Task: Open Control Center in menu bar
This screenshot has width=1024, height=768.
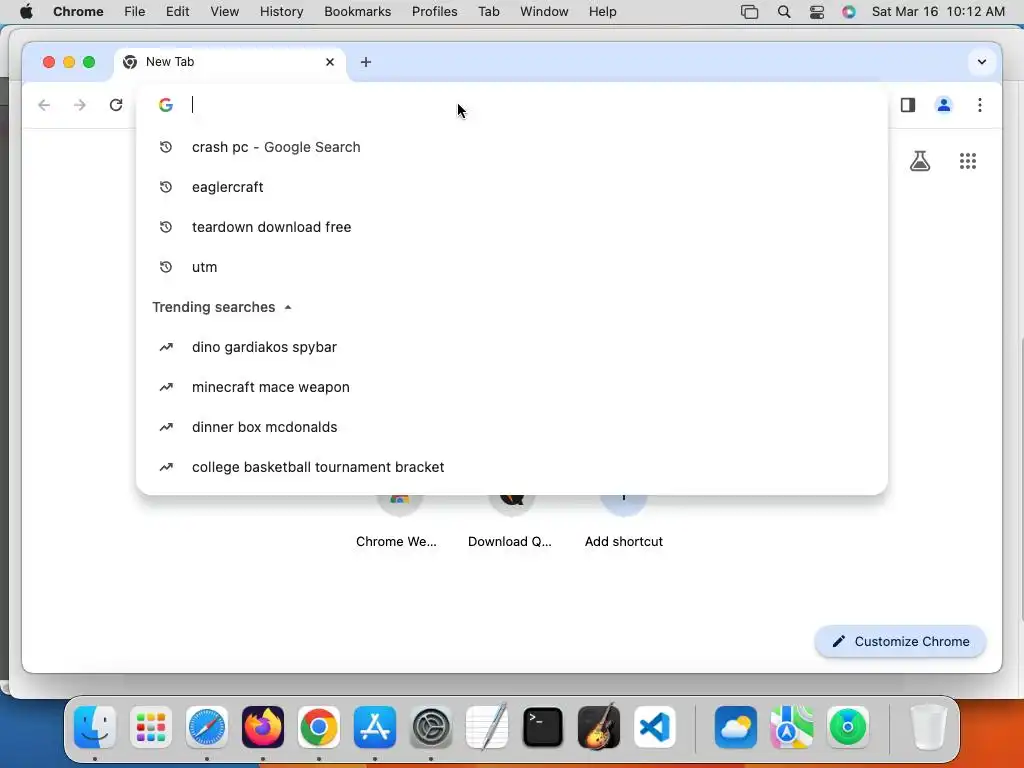Action: coord(816,12)
